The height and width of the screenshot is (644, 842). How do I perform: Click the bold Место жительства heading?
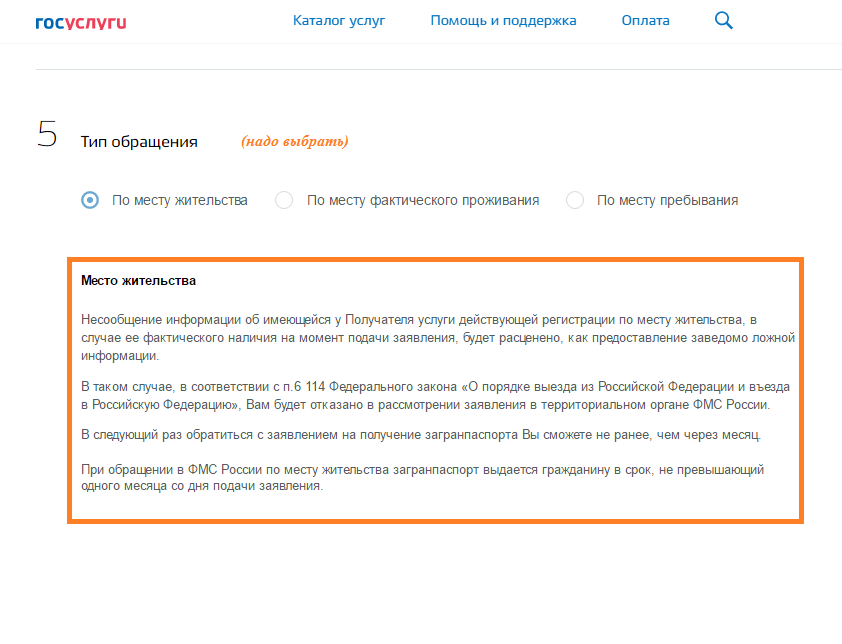[139, 280]
